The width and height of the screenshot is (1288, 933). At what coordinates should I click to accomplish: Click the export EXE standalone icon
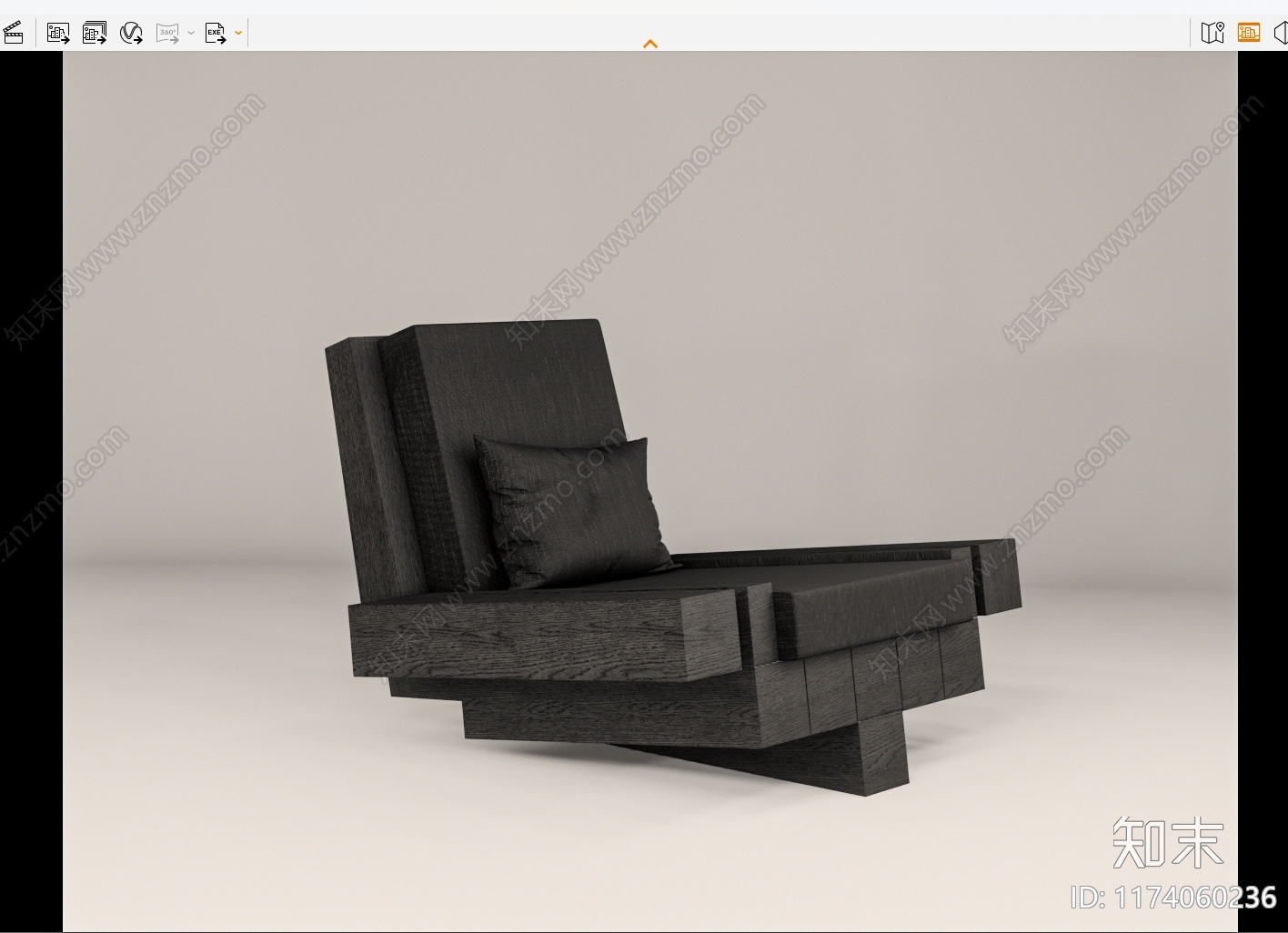coord(216,33)
